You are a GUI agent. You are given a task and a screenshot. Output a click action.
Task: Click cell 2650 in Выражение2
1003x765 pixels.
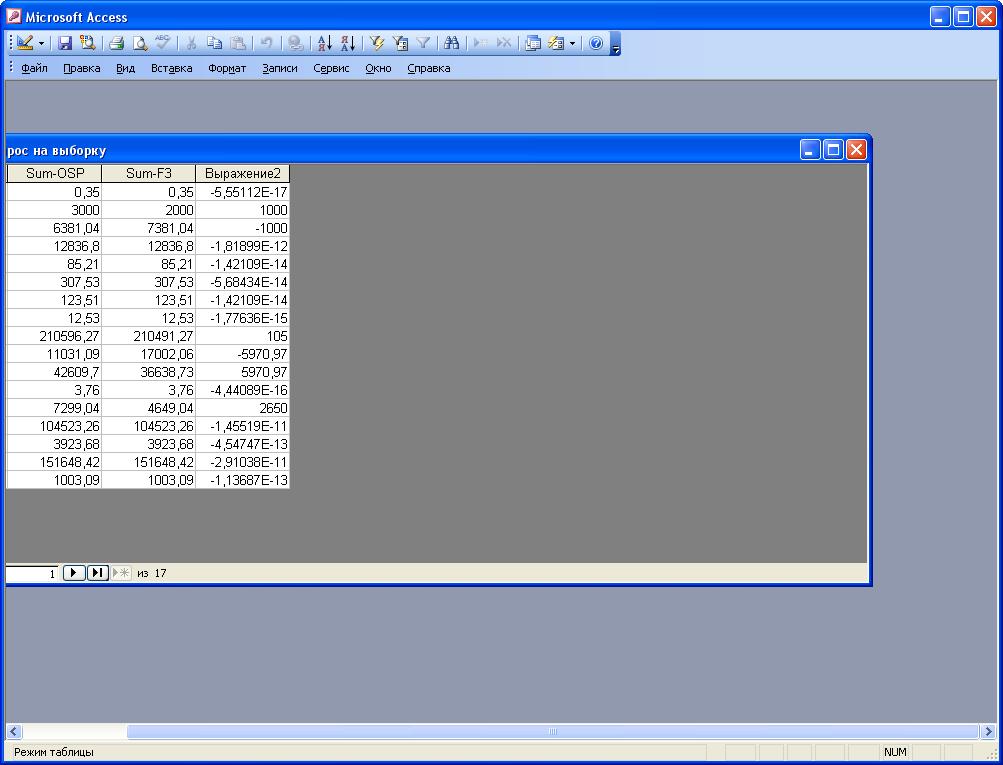pos(242,408)
